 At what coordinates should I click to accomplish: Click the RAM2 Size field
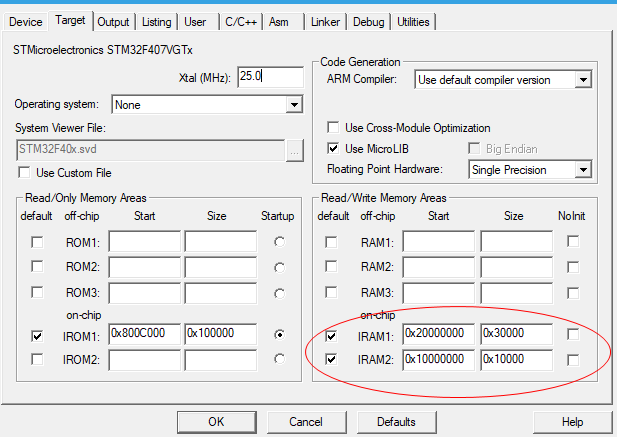click(x=516, y=267)
